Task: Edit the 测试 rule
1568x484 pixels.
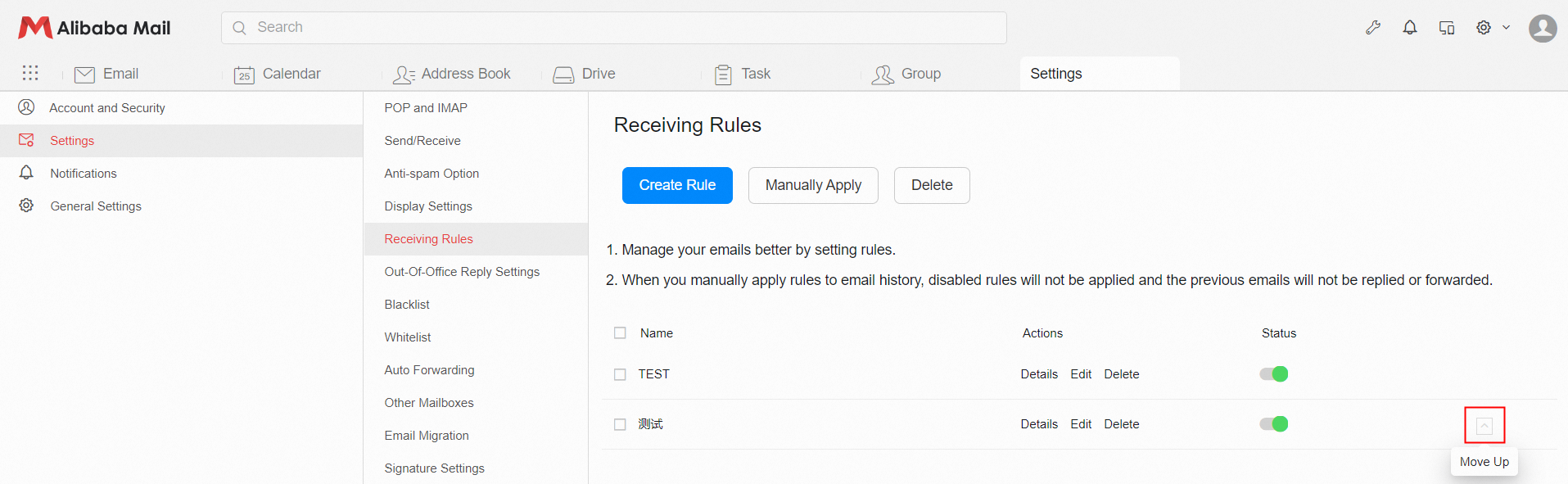Action: (1081, 424)
